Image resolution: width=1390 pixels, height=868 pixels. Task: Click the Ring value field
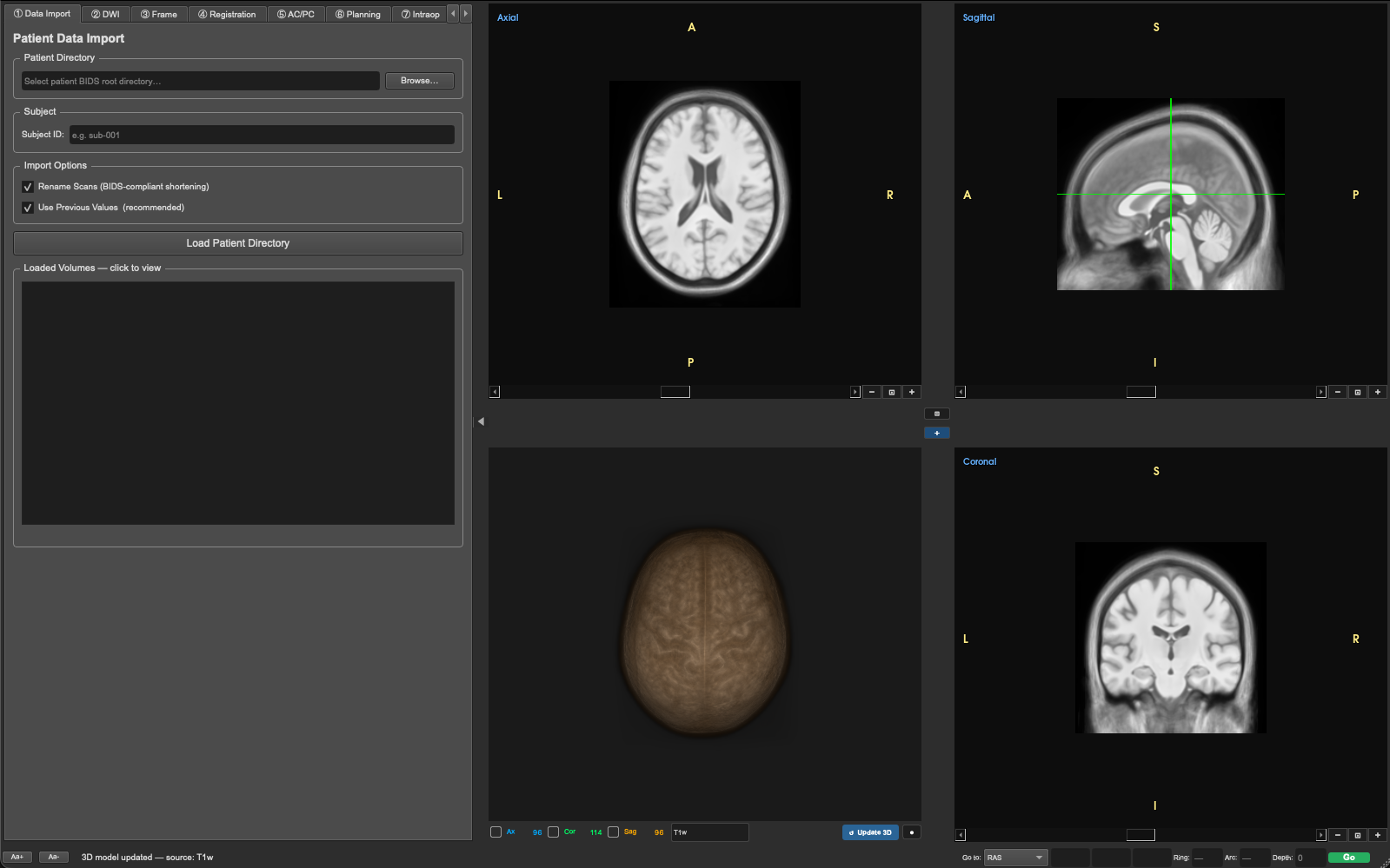tap(1207, 858)
